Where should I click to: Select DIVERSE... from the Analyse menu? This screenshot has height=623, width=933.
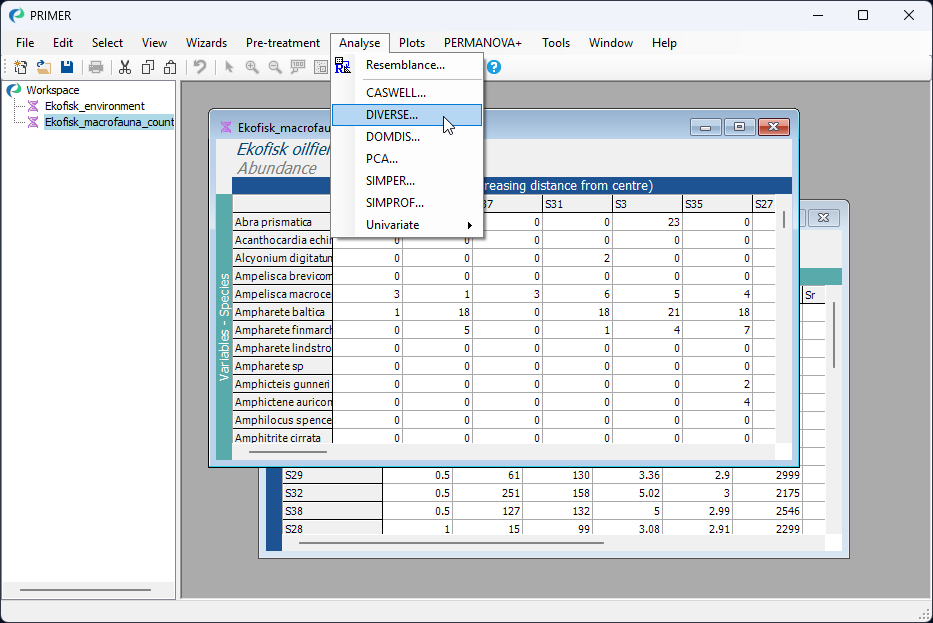pos(392,115)
